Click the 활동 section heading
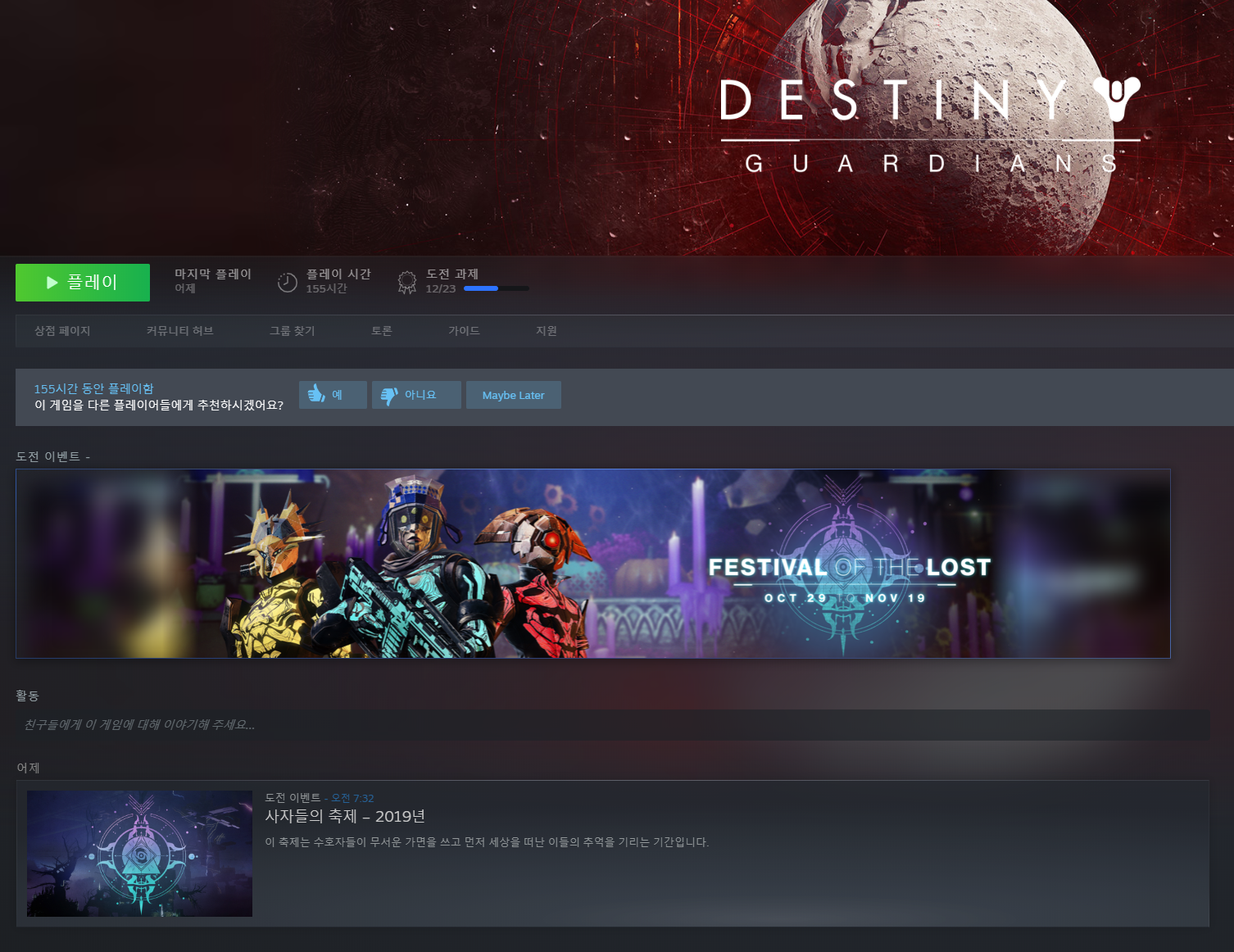This screenshot has height=952, width=1234. coord(27,696)
